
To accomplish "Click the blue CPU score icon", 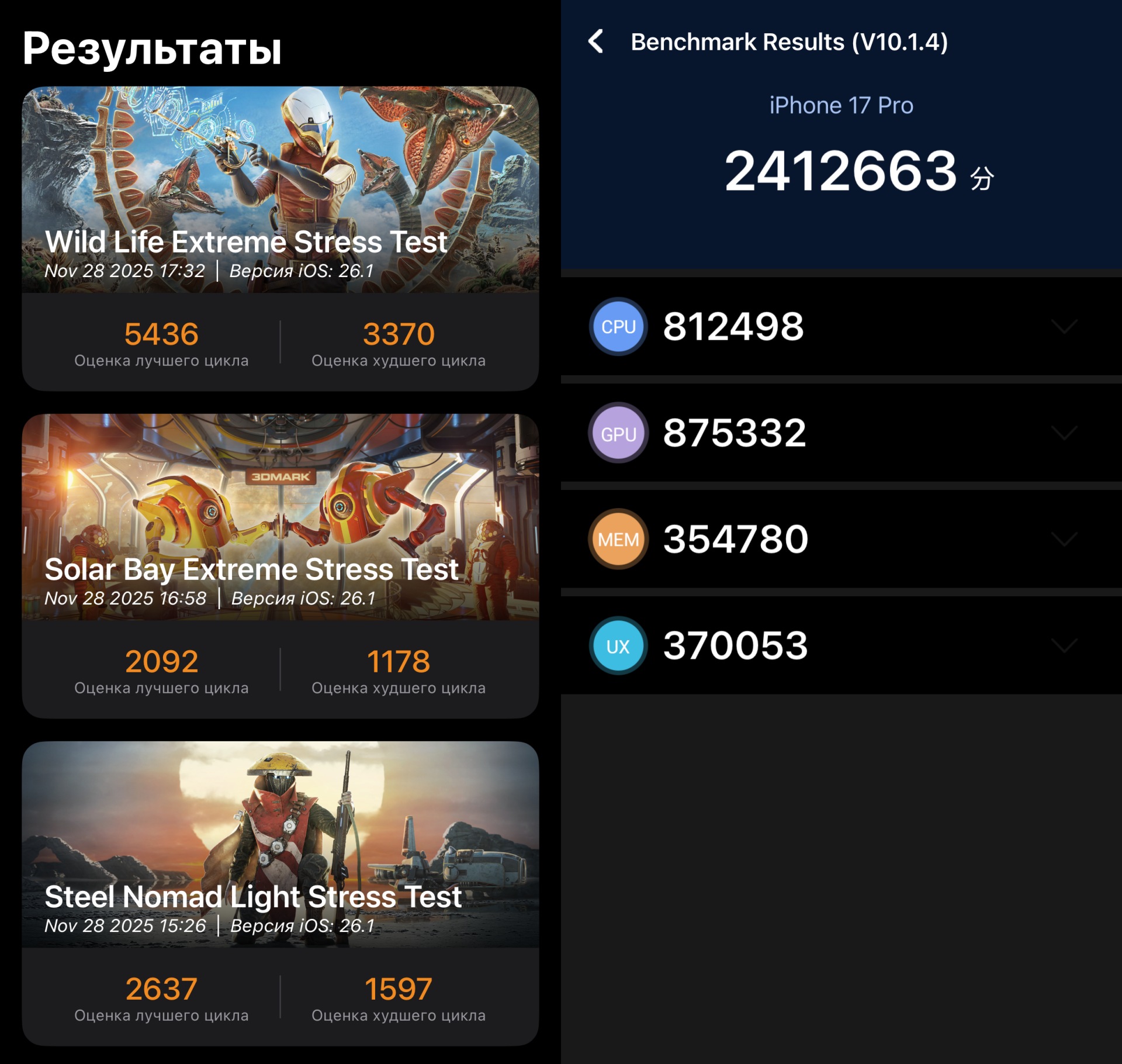I will (x=618, y=326).
